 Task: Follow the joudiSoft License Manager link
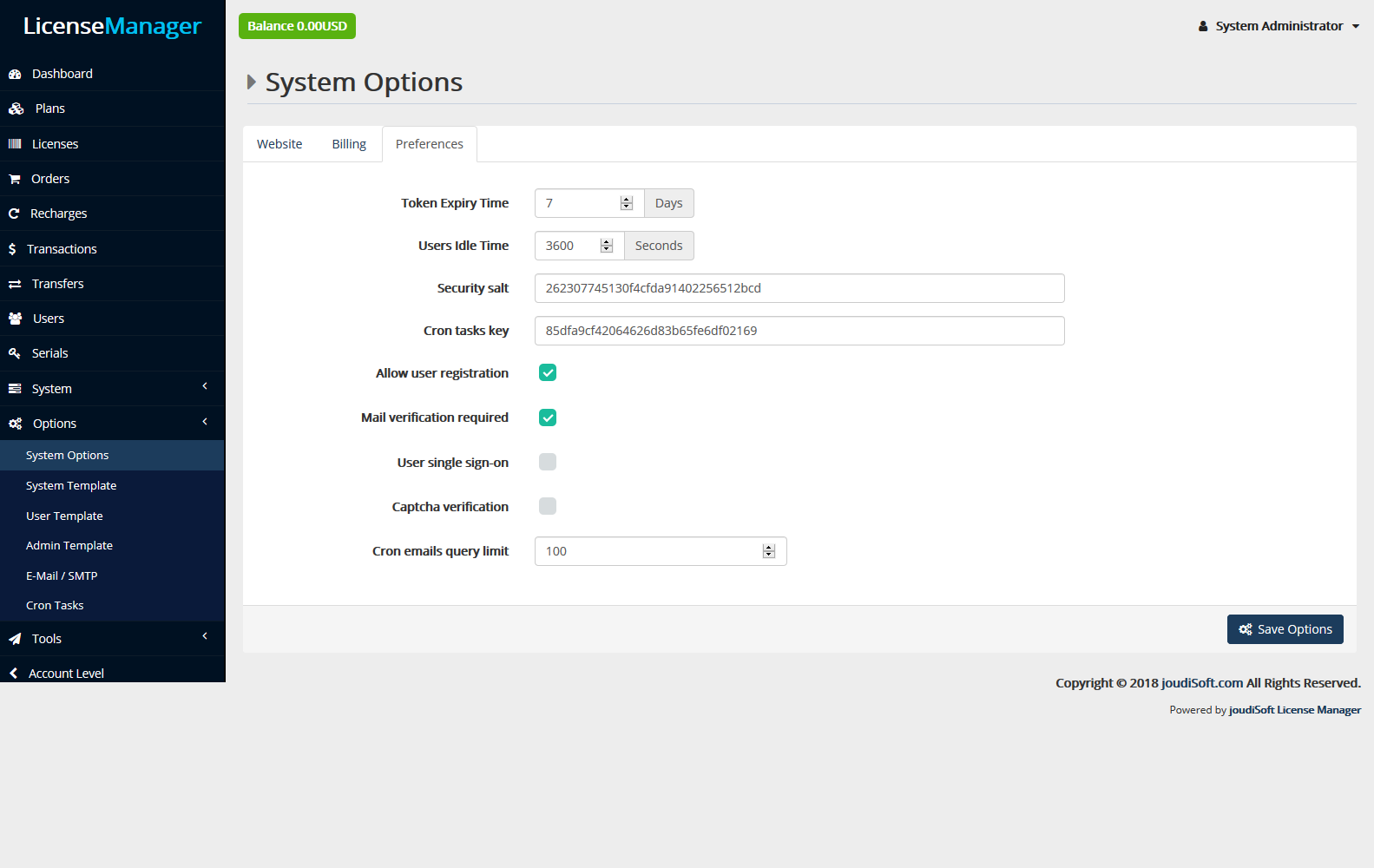[1295, 710]
